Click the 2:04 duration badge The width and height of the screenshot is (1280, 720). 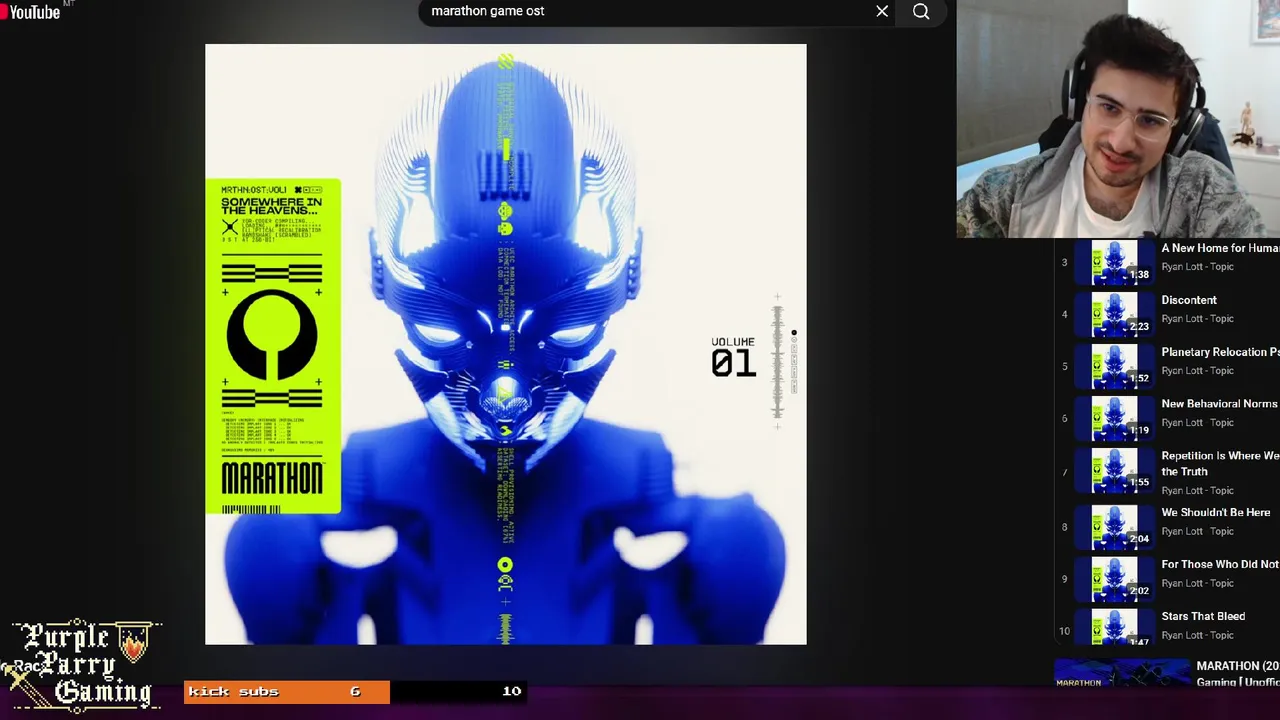[1139, 538]
